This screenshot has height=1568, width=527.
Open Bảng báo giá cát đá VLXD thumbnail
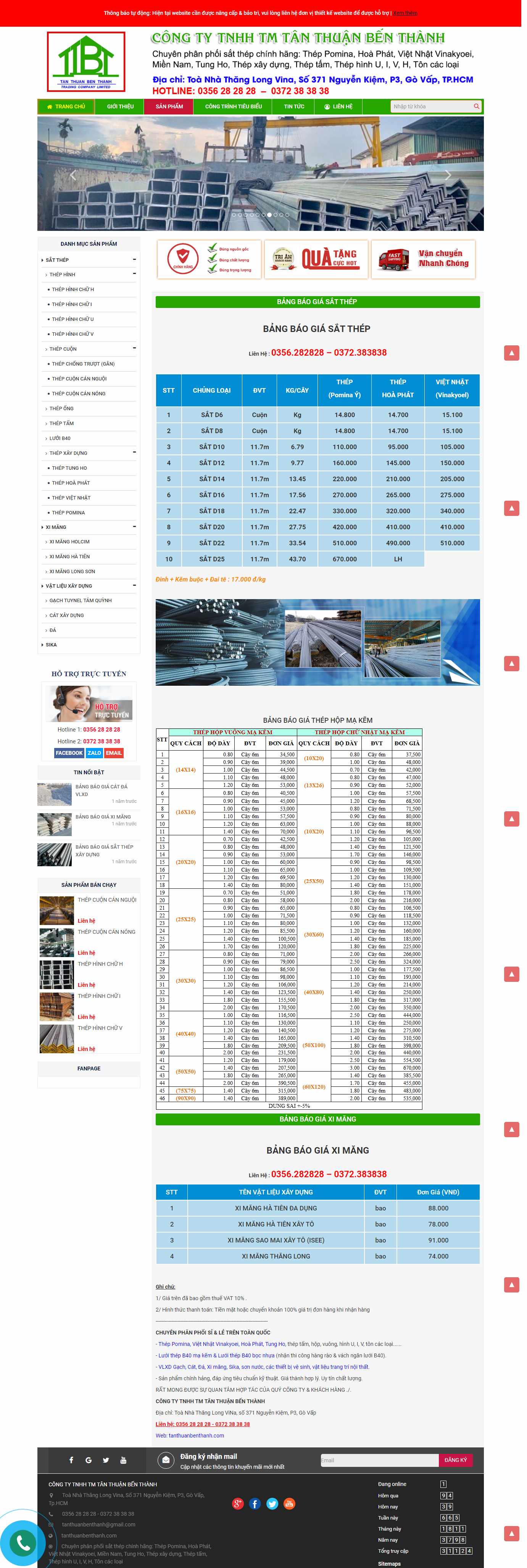[54, 794]
